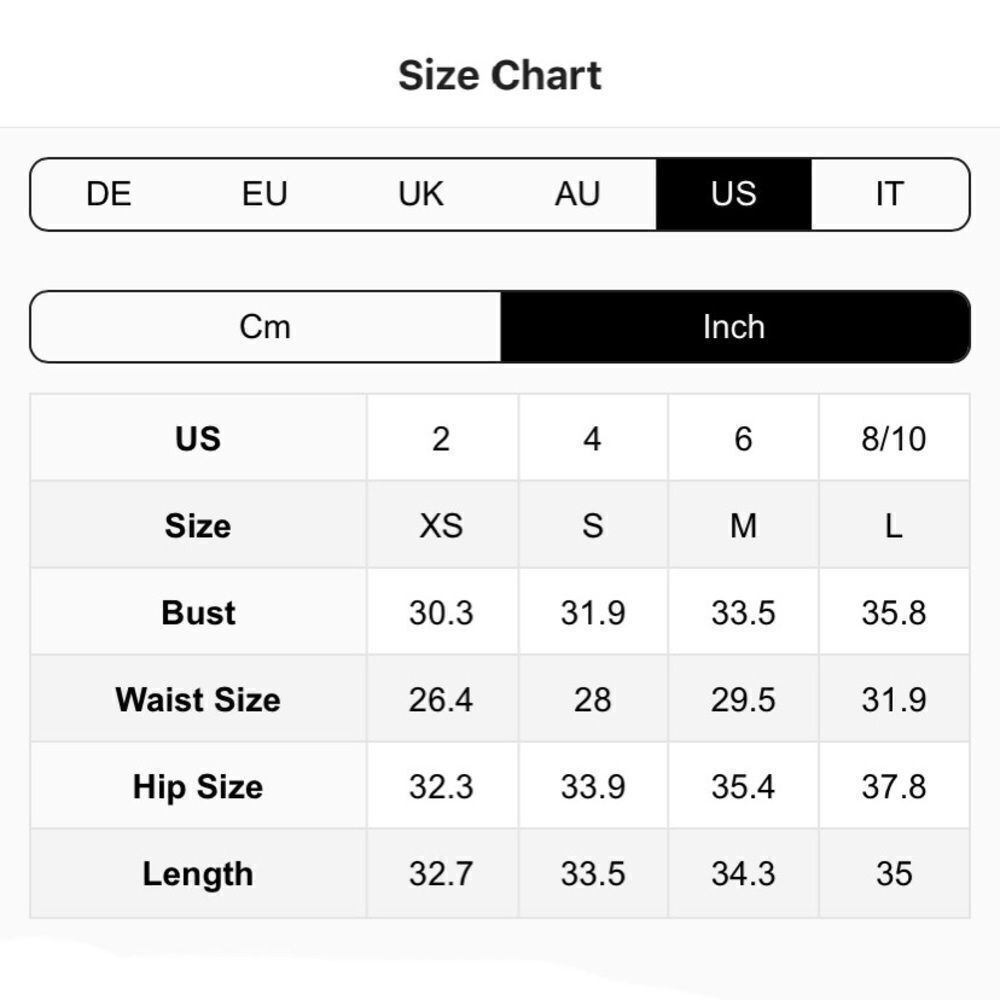
Task: Switch to AU size region
Action: pos(577,194)
